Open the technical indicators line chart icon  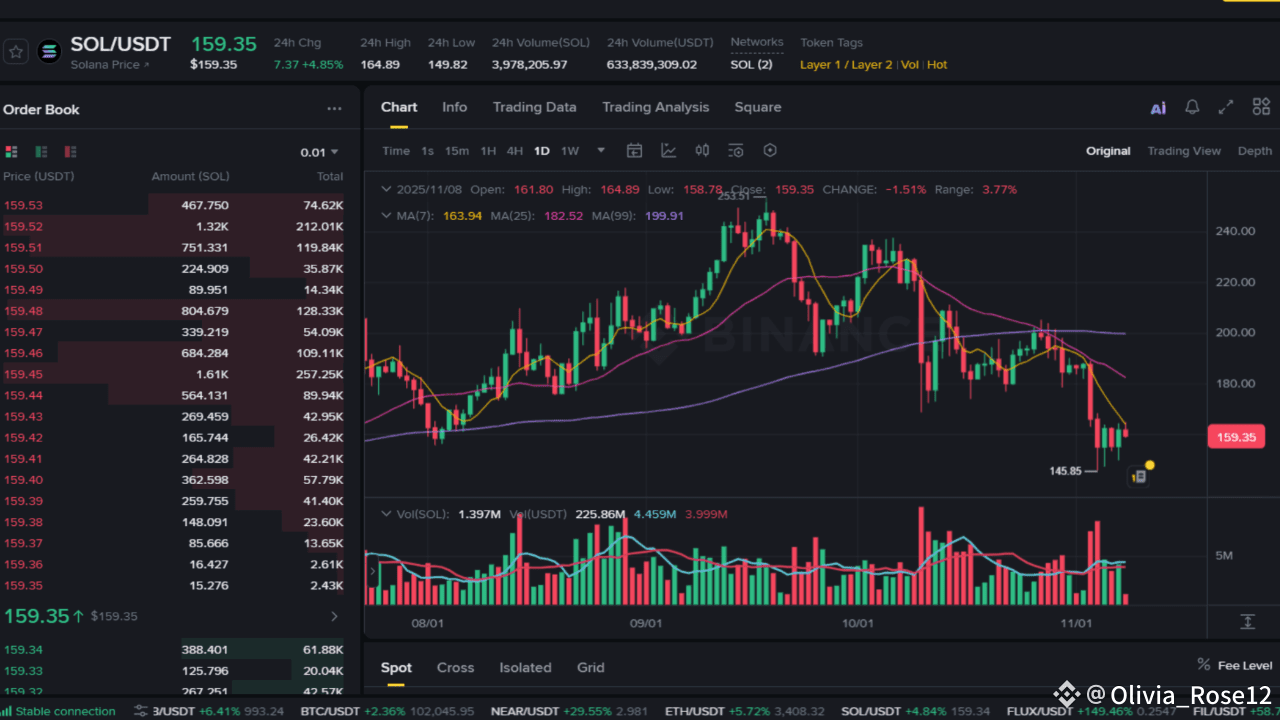[x=668, y=151]
